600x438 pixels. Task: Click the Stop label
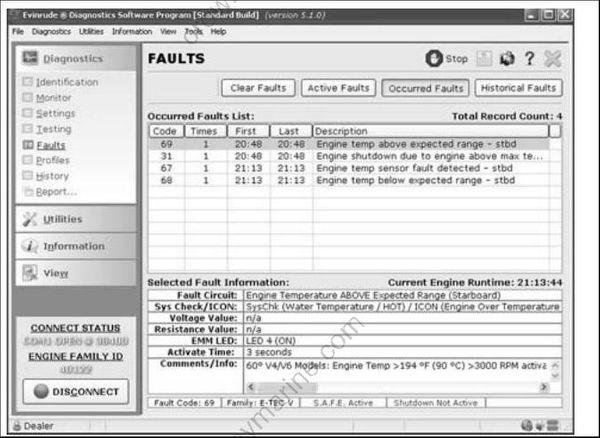coord(457,59)
